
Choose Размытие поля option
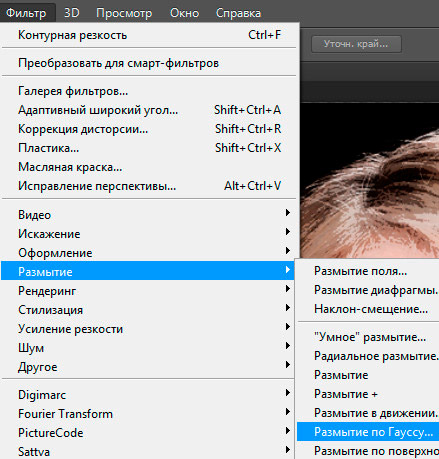[368, 271]
